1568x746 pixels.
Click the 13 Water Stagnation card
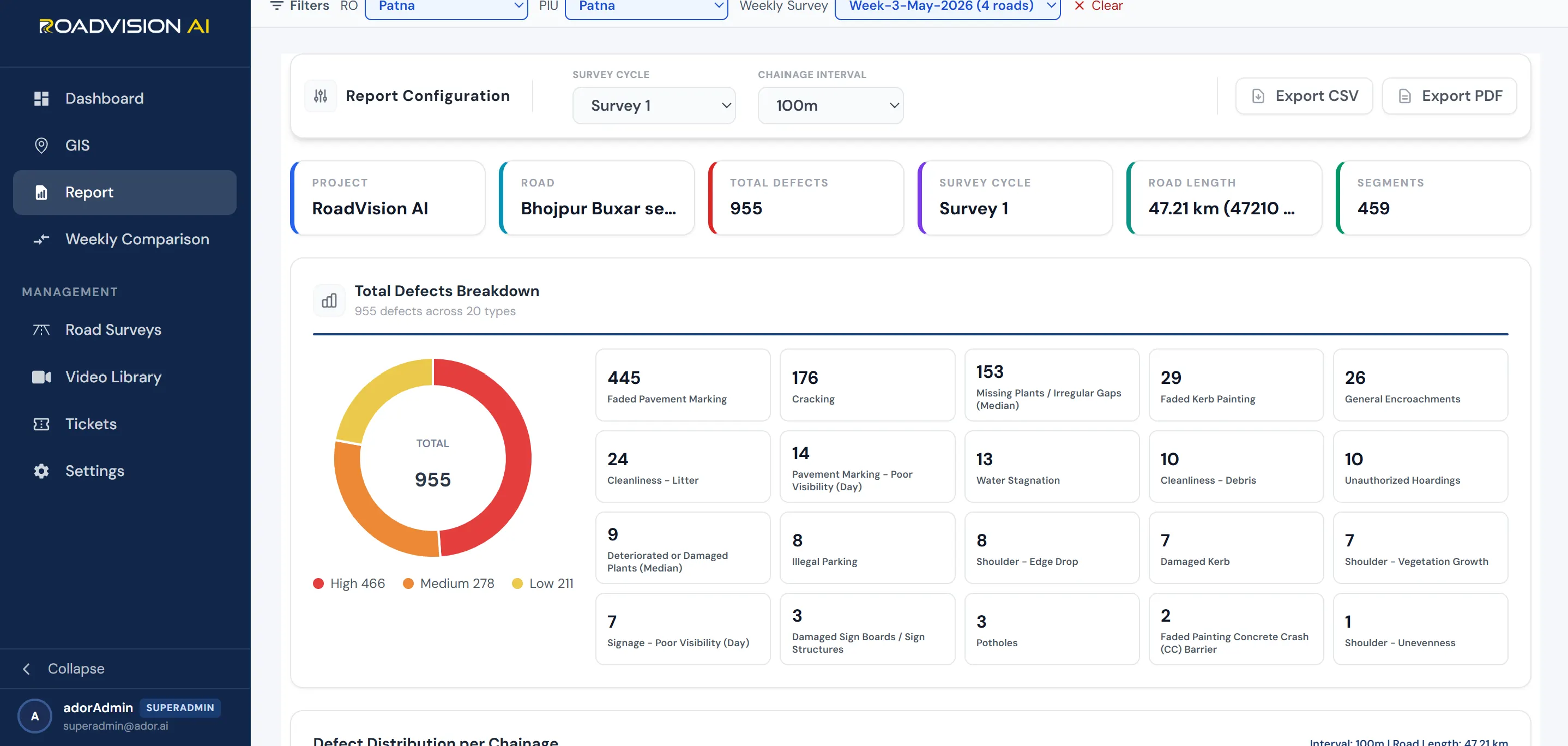pos(1052,466)
